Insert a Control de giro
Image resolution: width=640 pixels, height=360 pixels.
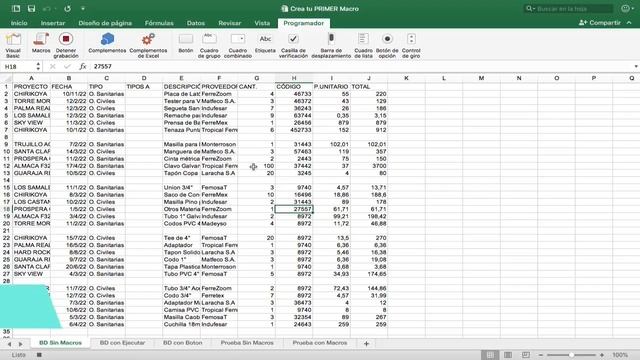click(411, 45)
